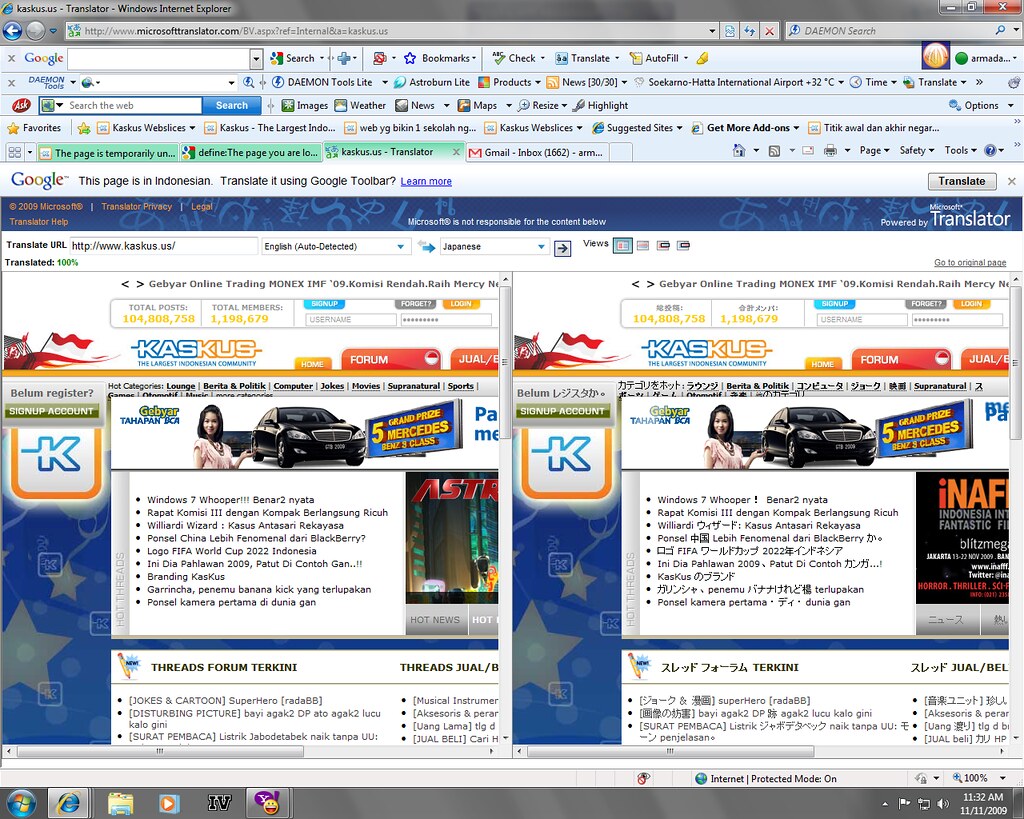Select the translation with hover original view
Image resolution: width=1024 pixels, height=819 pixels.
(684, 246)
